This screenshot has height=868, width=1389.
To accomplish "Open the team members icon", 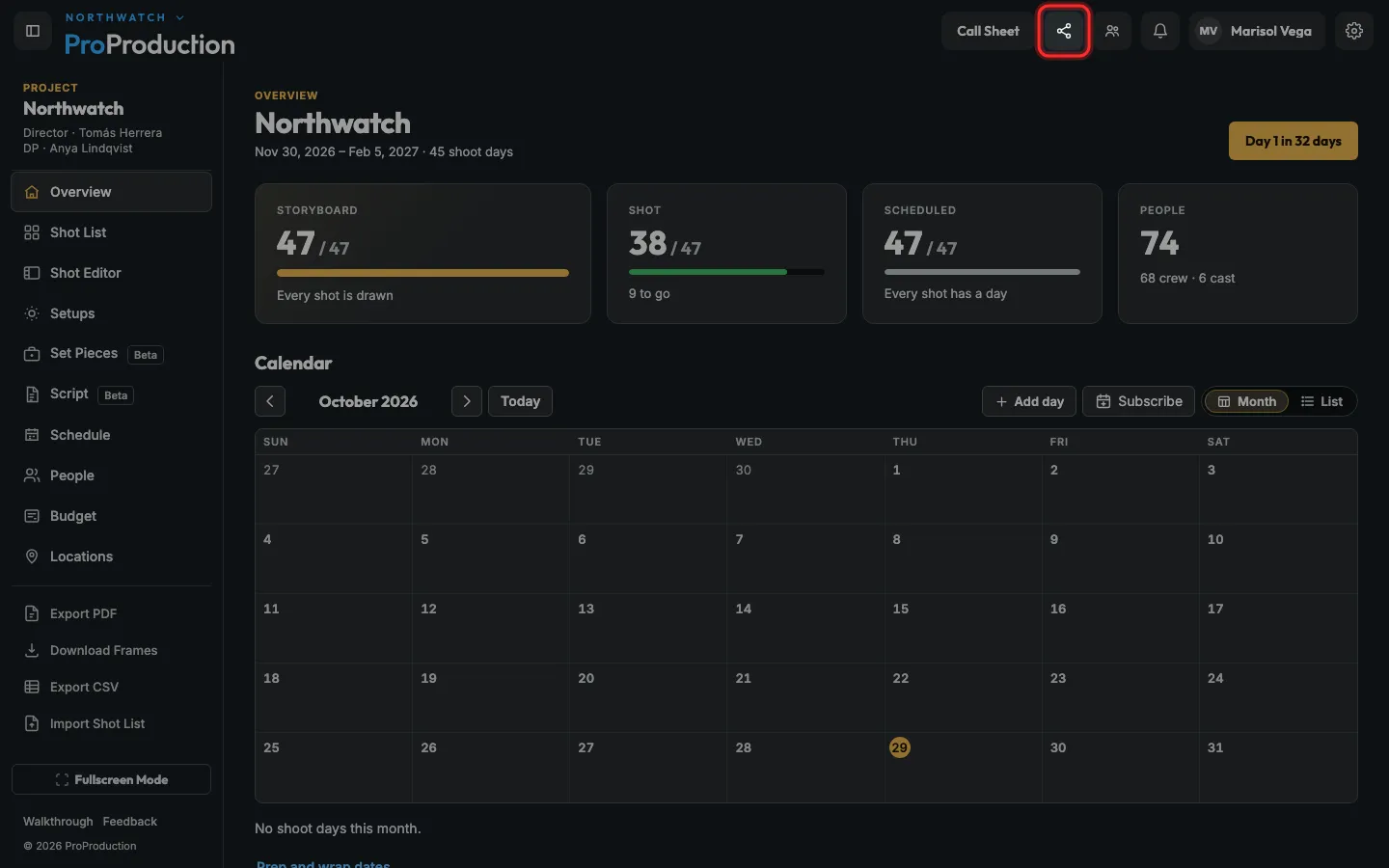I will pos(1112,31).
